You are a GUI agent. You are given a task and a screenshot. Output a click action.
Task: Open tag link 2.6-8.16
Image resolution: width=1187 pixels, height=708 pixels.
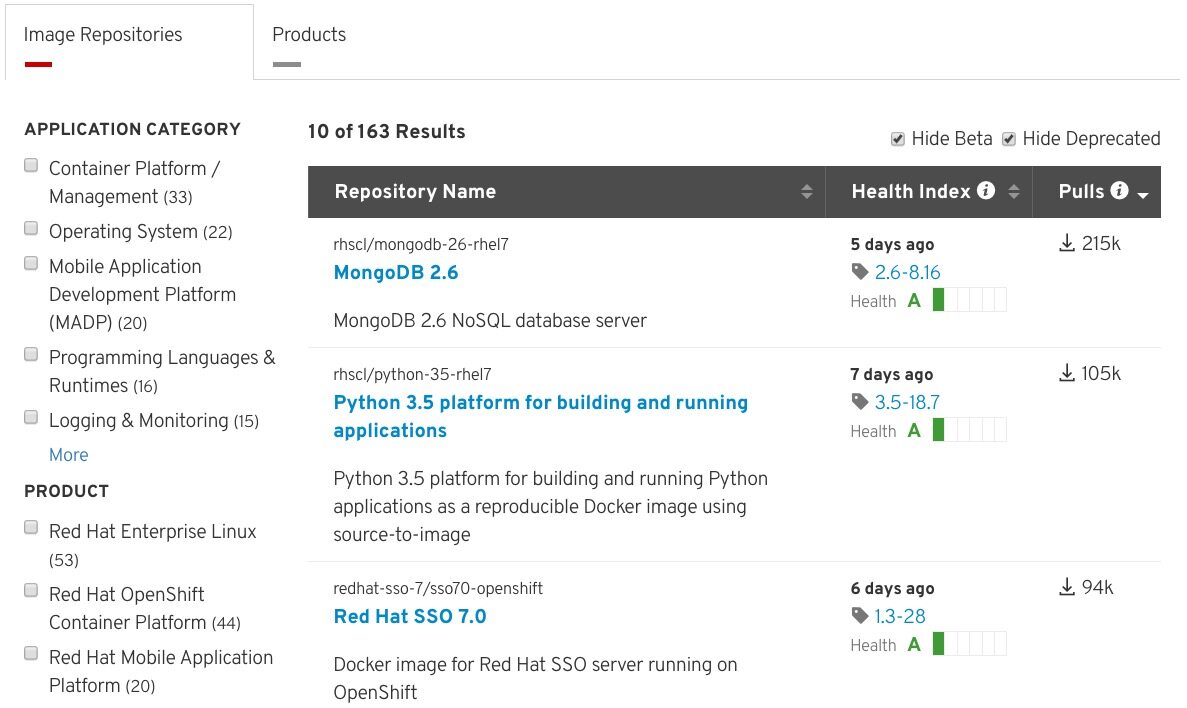[907, 272]
